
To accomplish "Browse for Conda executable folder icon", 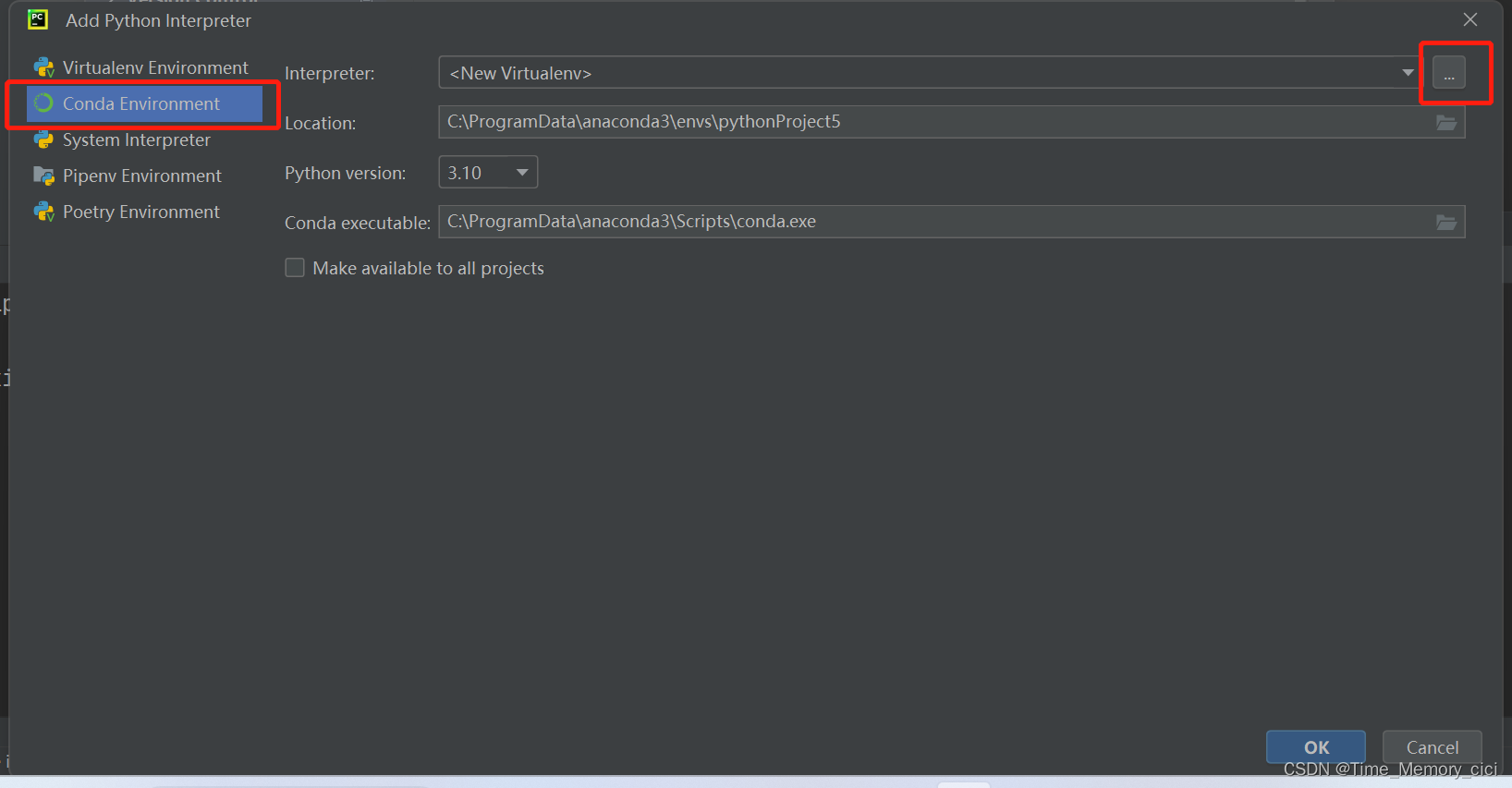I will click(x=1446, y=223).
